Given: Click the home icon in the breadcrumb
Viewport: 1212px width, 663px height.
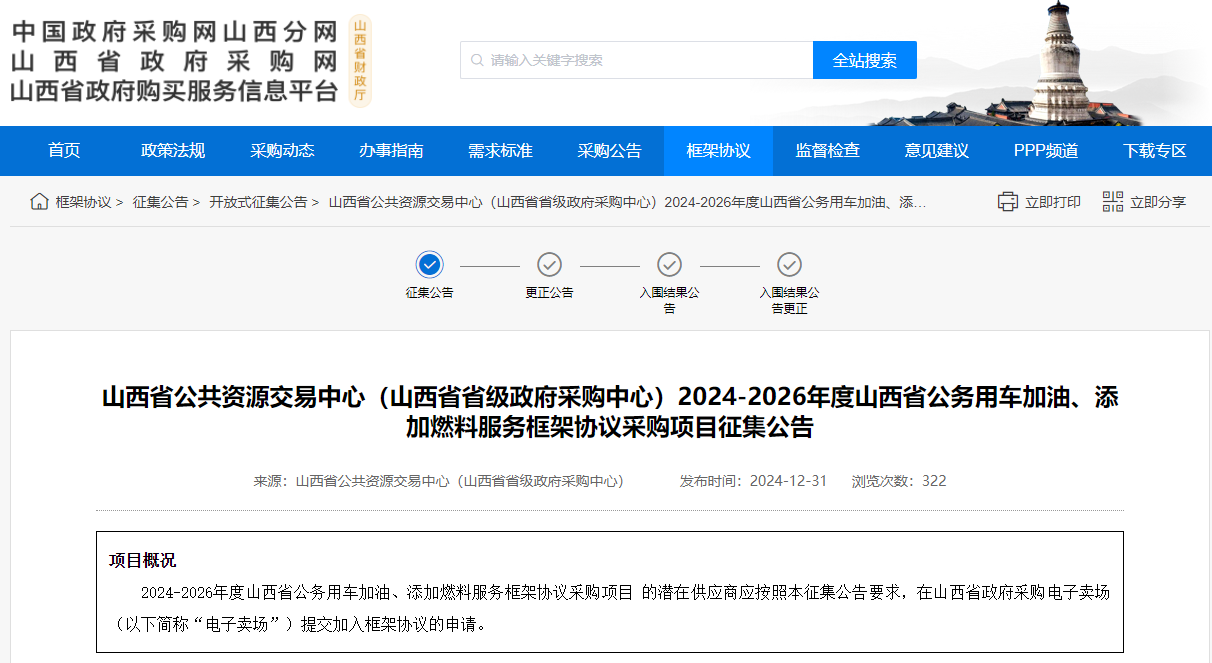Looking at the screenshot, I should (37, 201).
